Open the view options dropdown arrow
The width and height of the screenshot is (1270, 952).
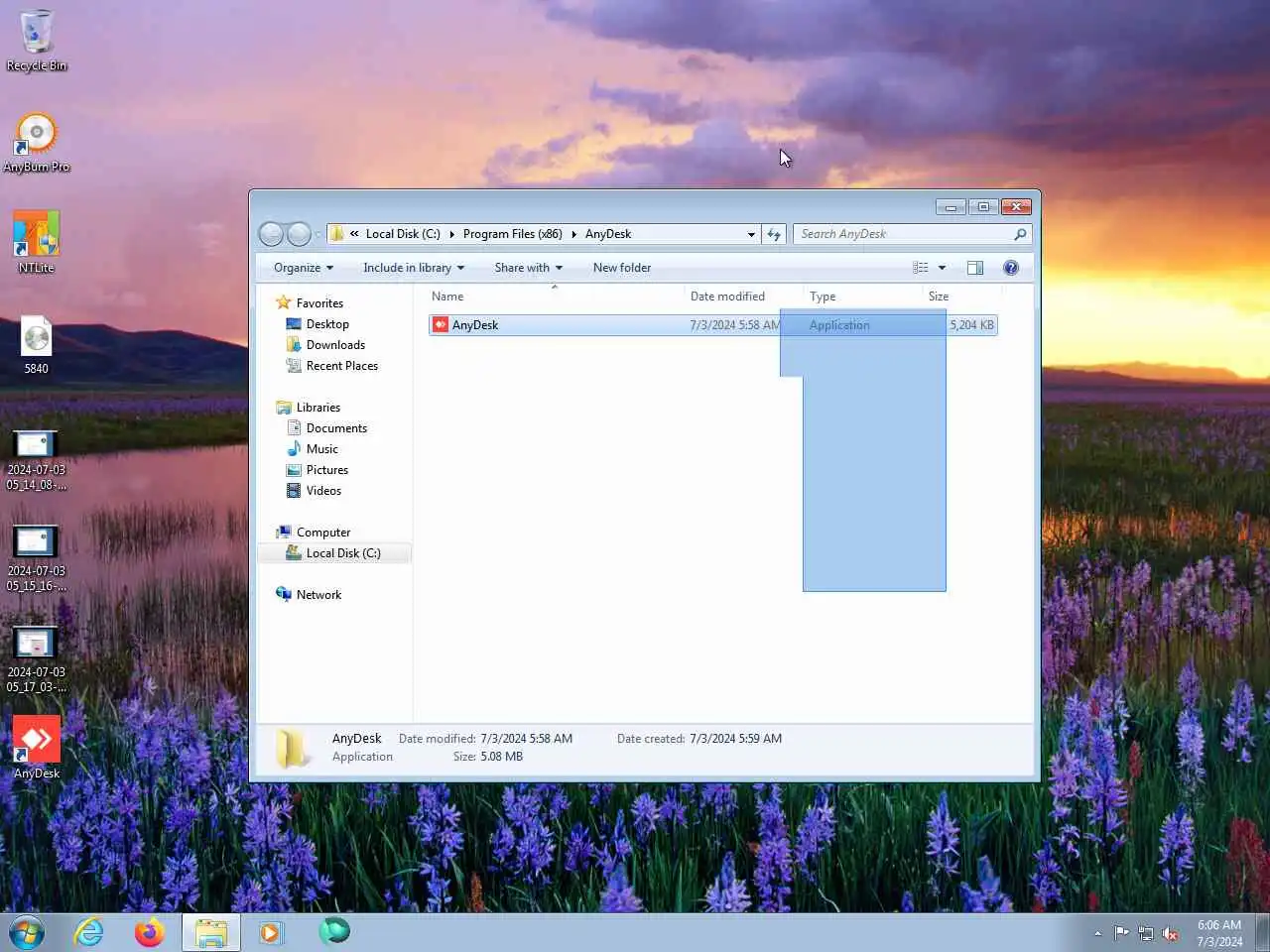(x=942, y=268)
